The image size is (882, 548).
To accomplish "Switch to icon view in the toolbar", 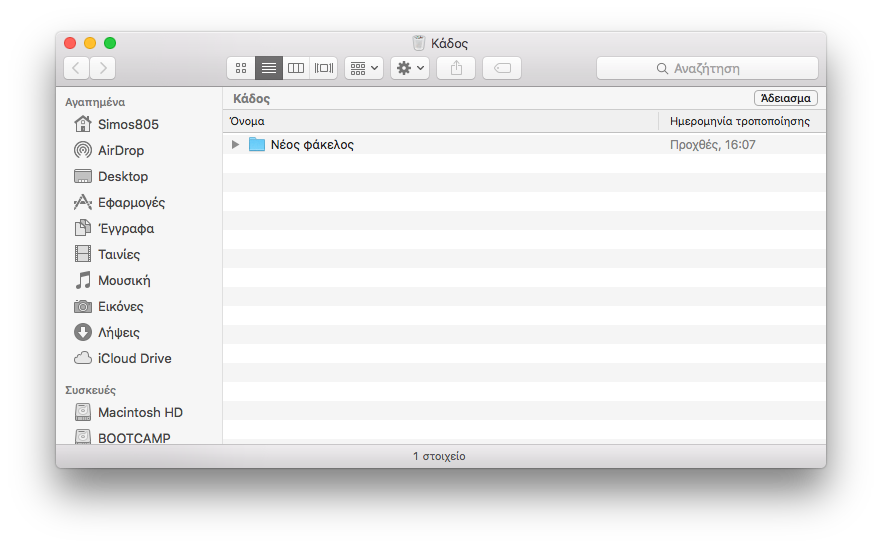I will click(x=241, y=68).
